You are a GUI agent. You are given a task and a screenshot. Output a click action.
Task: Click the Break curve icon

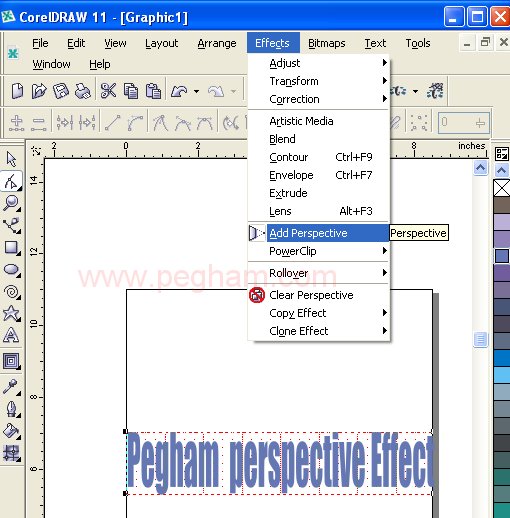pos(87,123)
